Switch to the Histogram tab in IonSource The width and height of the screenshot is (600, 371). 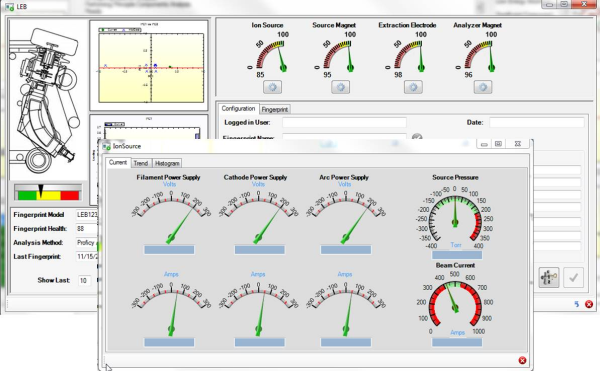click(167, 163)
